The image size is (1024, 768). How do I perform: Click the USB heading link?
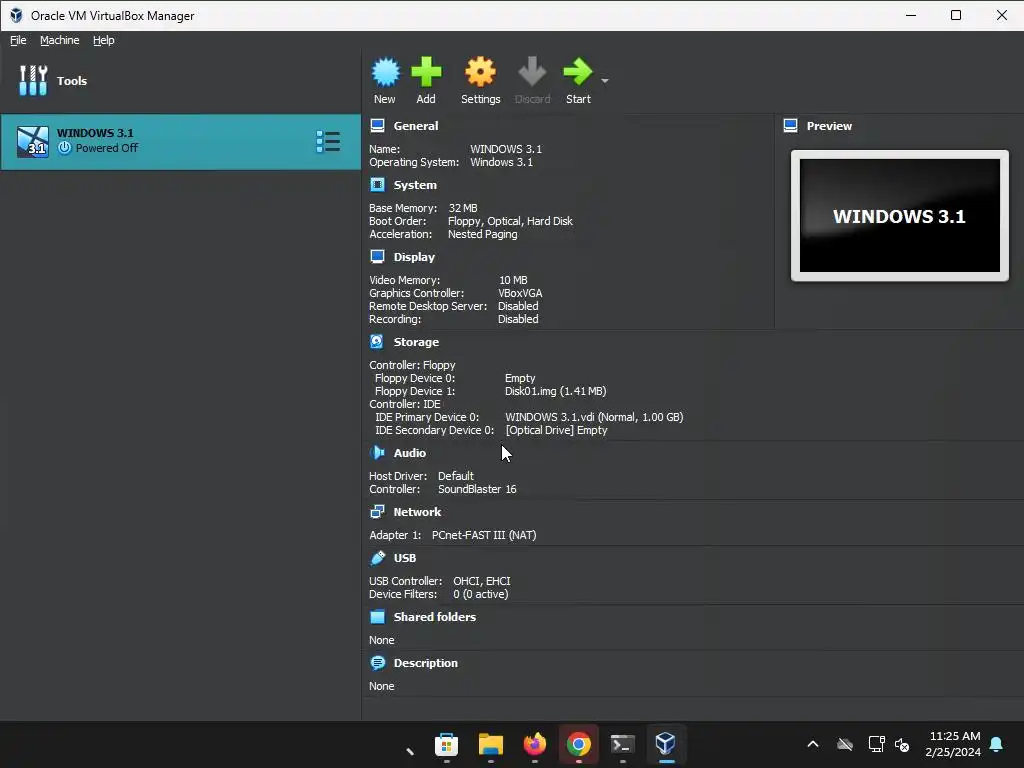[405, 558]
